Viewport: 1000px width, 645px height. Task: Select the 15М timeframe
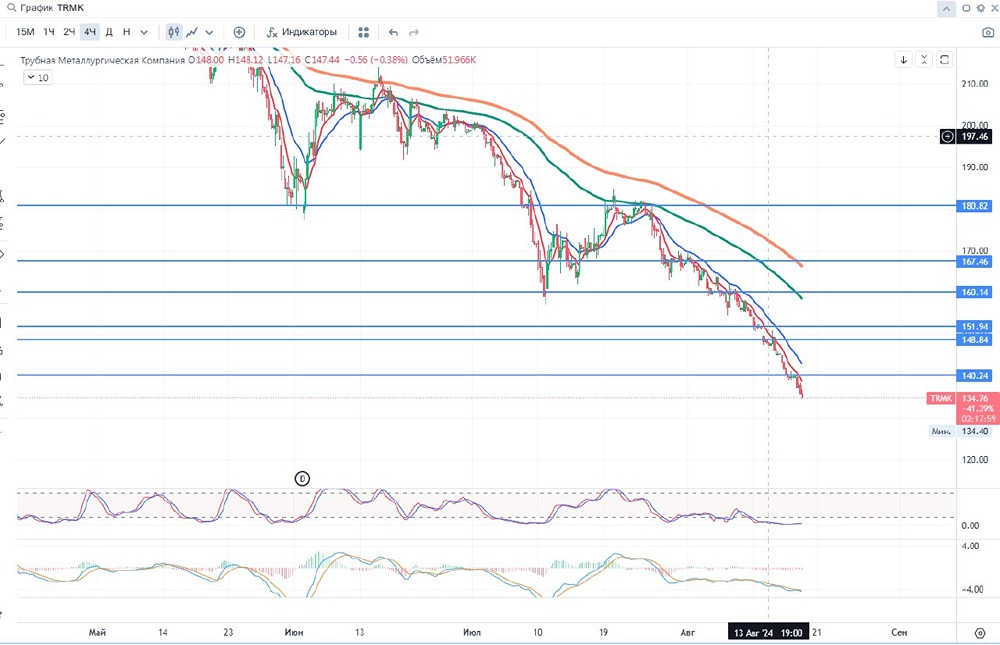point(25,32)
